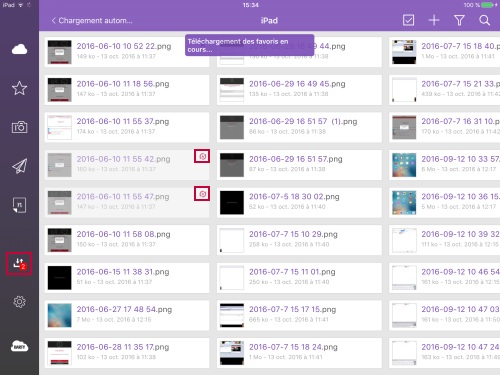500x375 pixels.
Task: Go back to Chargement autom... folder
Action: [x=92, y=21]
